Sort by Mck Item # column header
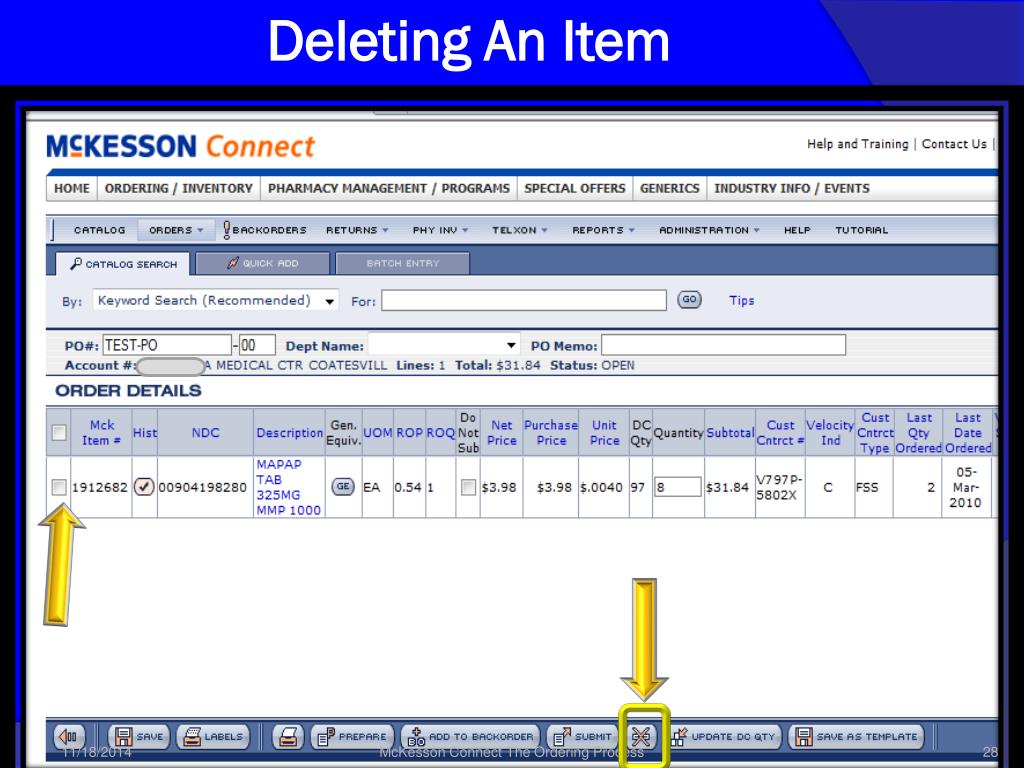The image size is (1024, 768). tap(101, 432)
